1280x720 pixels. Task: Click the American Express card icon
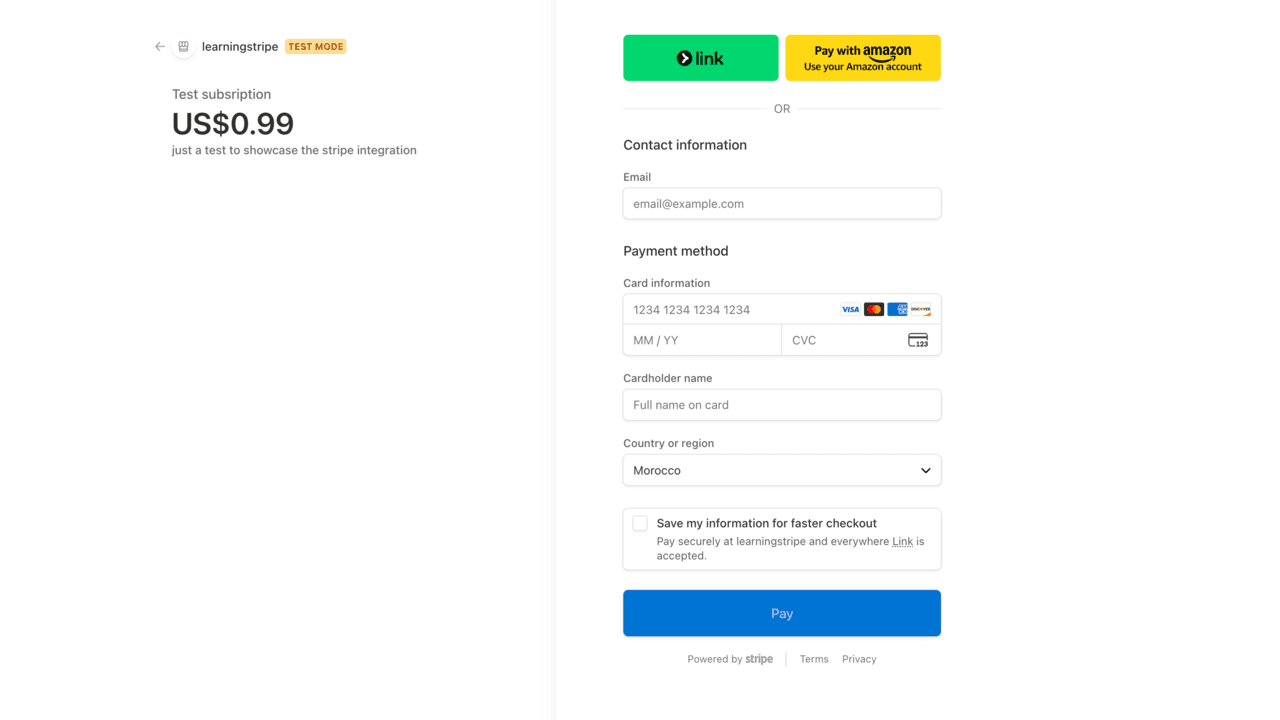point(897,310)
